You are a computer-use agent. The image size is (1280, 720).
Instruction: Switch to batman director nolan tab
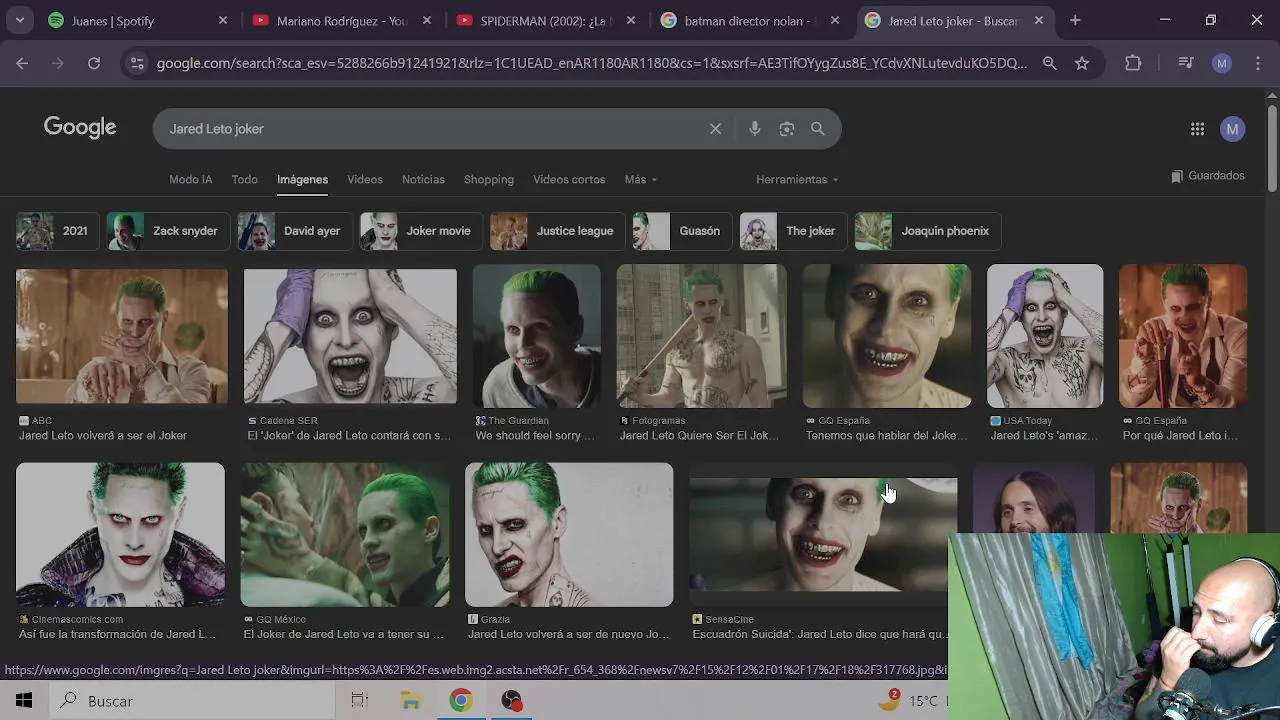(x=749, y=20)
